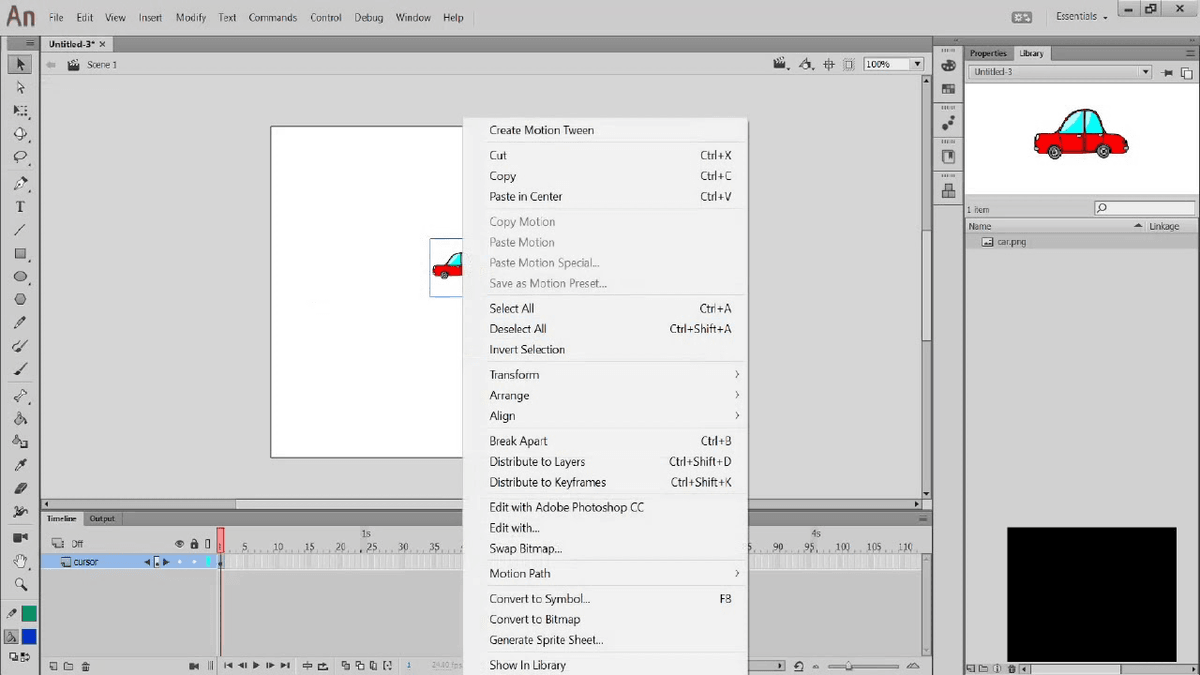Select the Subselection tool
1200x675 pixels.
[20, 88]
